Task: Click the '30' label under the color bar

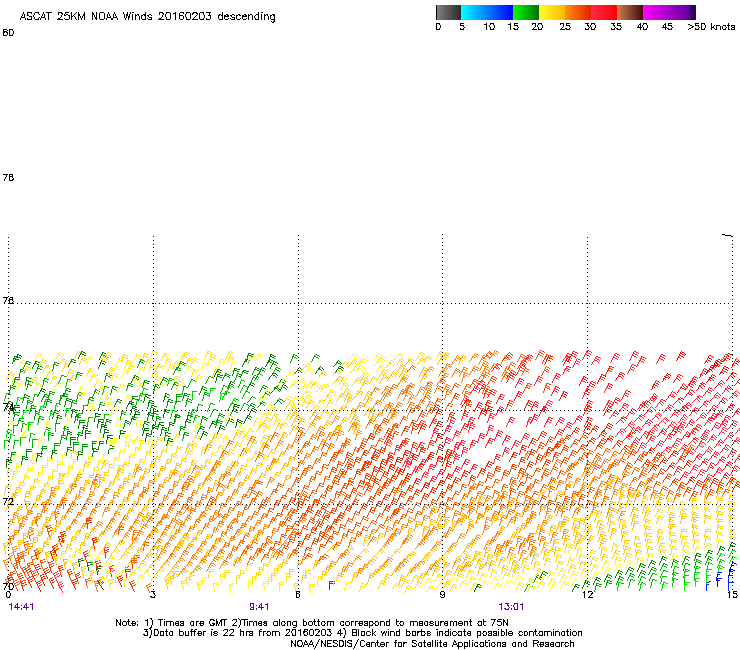Action: 590,27
